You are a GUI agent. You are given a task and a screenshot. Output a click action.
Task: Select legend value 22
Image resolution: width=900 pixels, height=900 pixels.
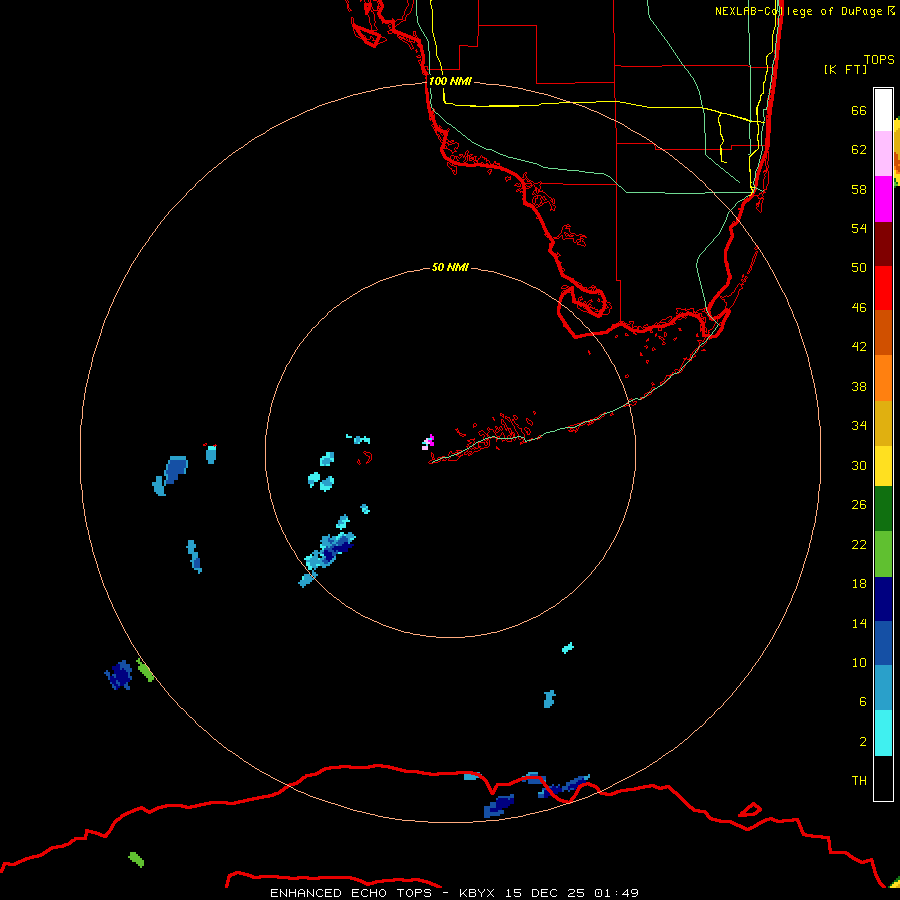tap(859, 545)
